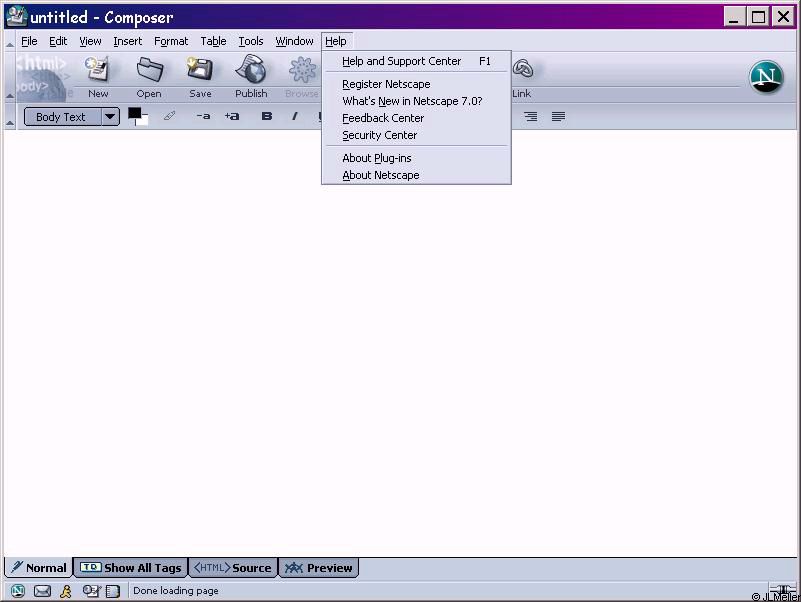The image size is (801, 602).
Task: Click the Link chain icon
Action: tap(523, 68)
